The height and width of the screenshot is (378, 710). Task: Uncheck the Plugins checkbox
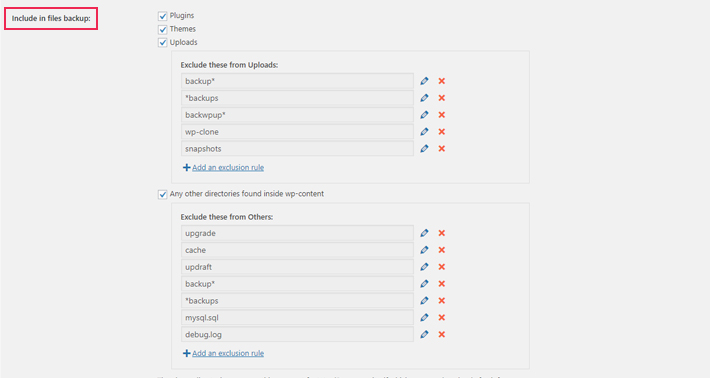click(x=163, y=16)
